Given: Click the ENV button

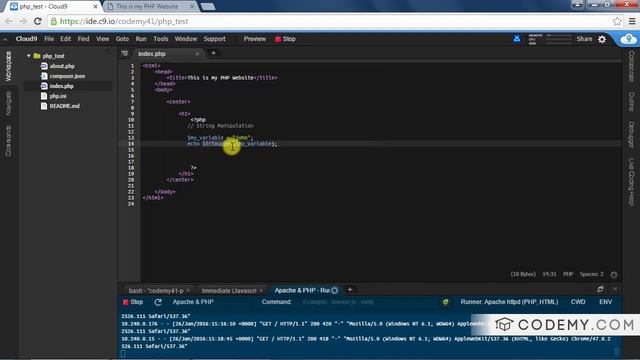Looking at the screenshot, I should tap(606, 302).
